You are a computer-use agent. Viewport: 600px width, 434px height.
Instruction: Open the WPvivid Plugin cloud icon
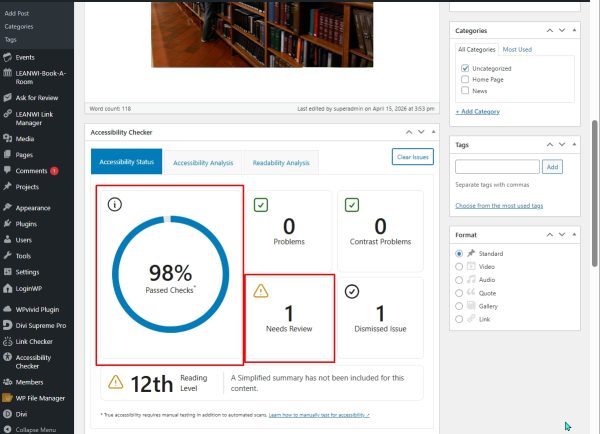pos(7,309)
